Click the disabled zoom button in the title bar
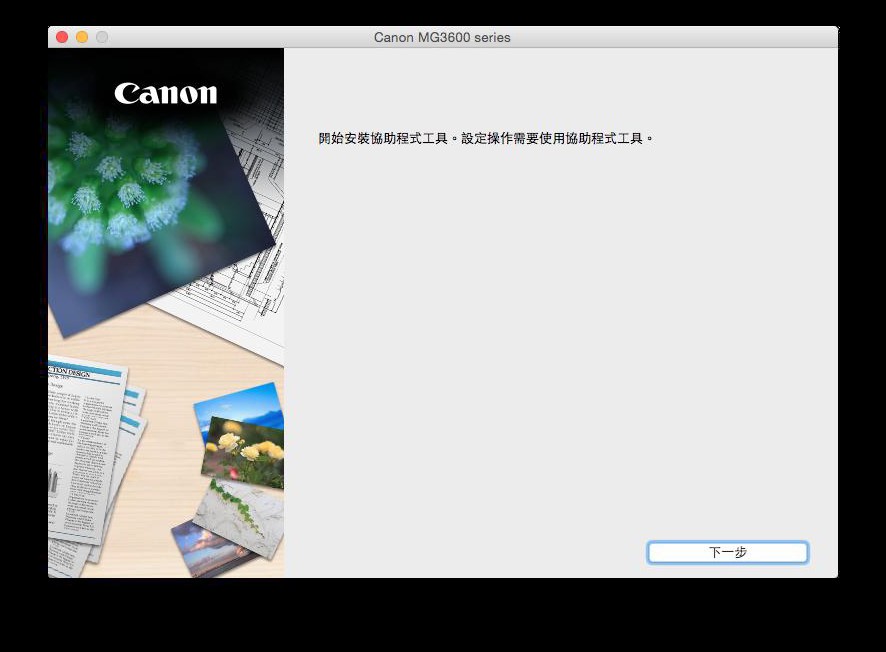The image size is (886, 652). click(x=102, y=37)
